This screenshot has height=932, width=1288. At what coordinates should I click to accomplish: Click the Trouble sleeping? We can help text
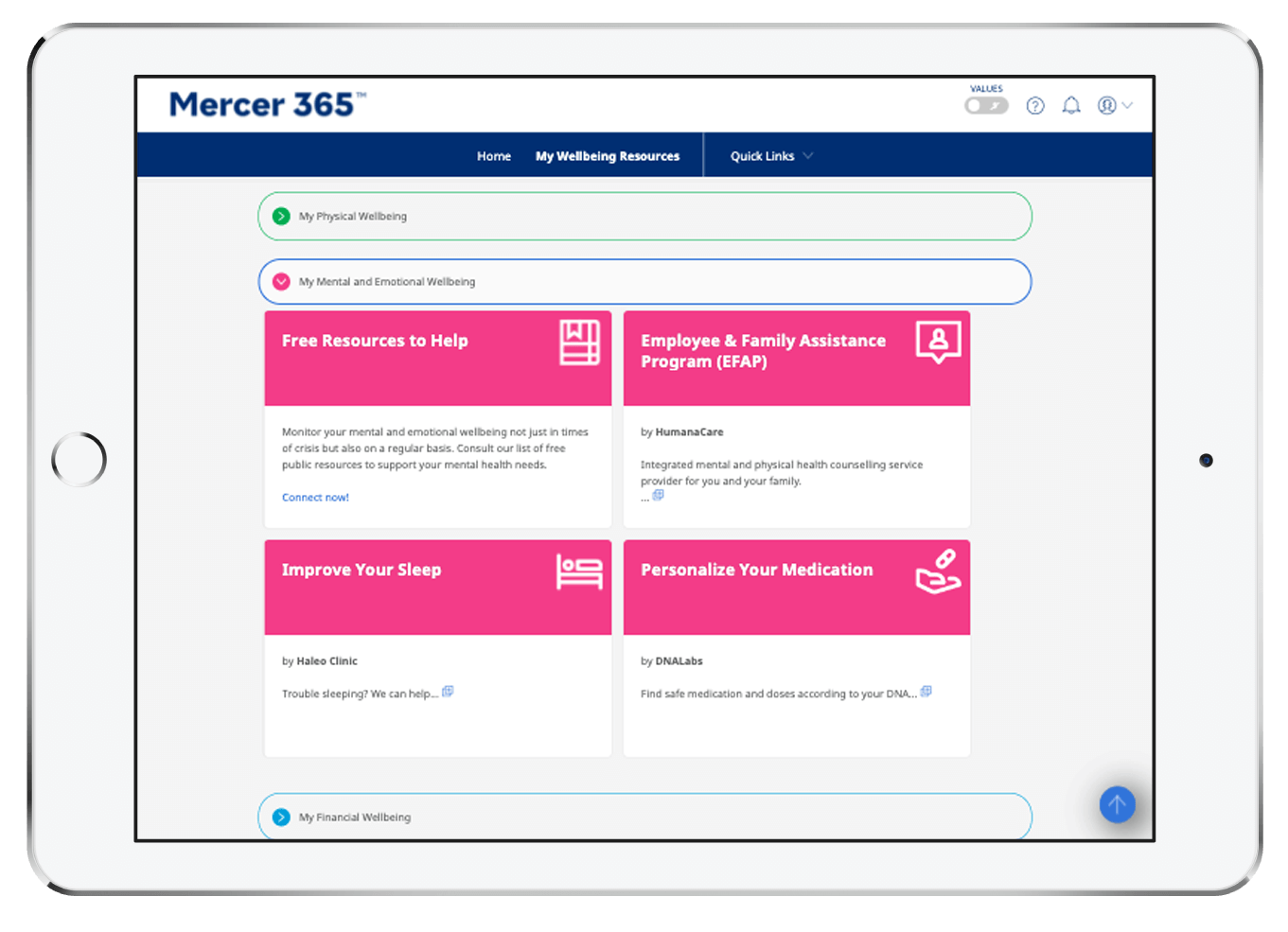(x=360, y=695)
